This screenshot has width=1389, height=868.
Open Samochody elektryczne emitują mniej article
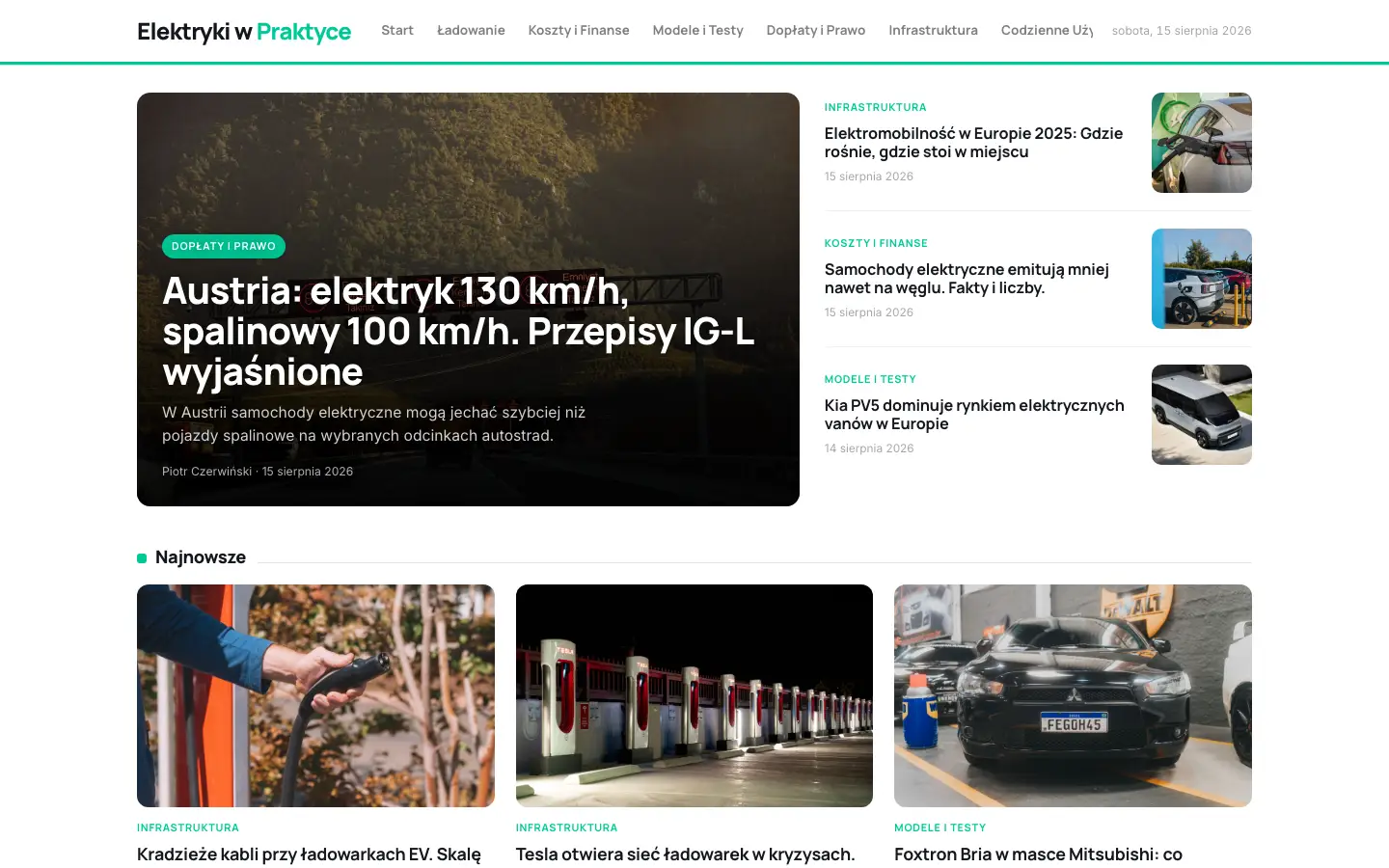967,279
